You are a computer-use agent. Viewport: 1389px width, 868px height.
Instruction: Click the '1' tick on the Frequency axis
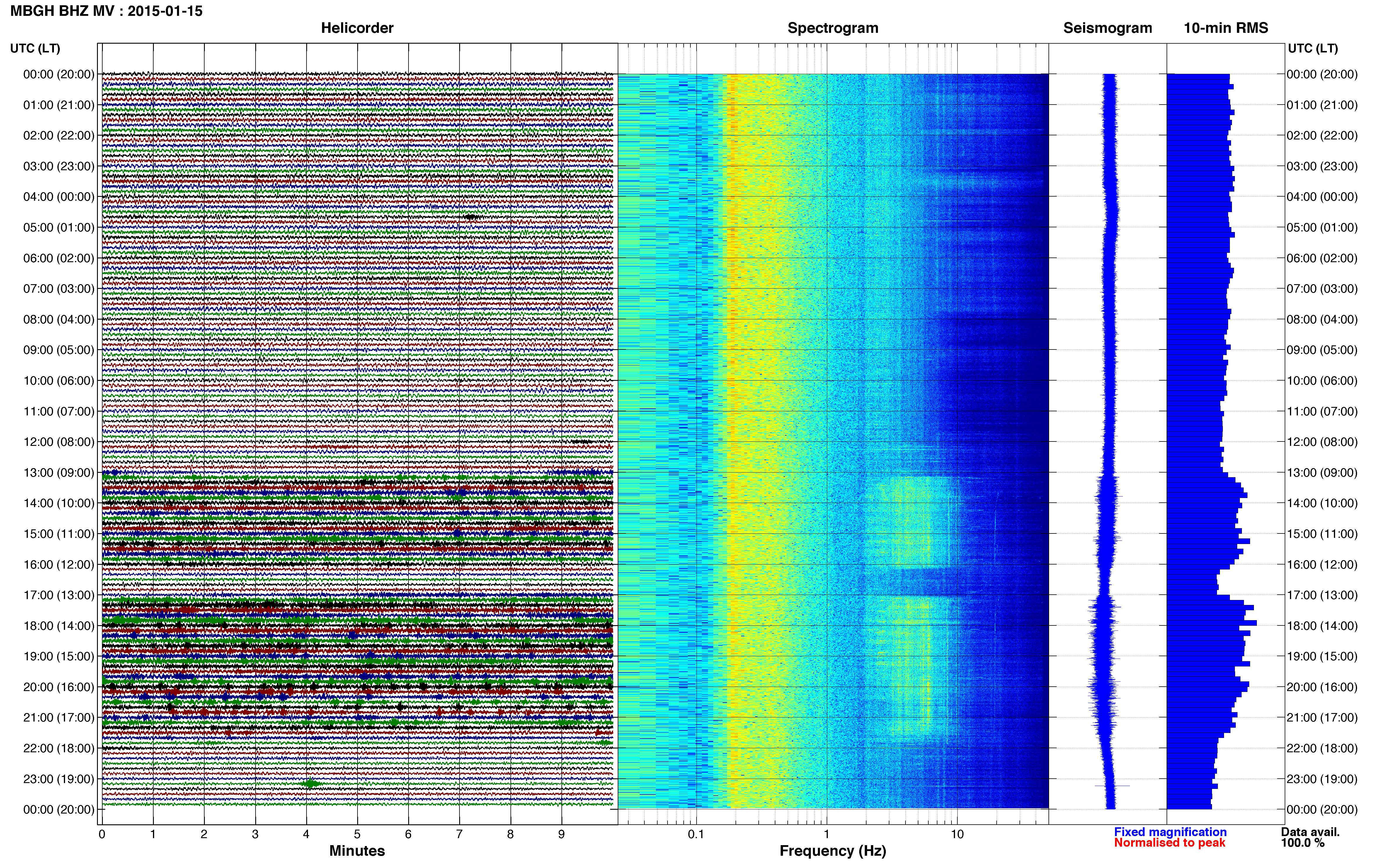click(x=827, y=835)
